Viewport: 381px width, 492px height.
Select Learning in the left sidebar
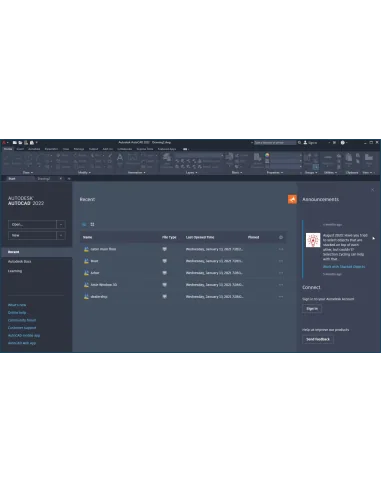pos(15,271)
